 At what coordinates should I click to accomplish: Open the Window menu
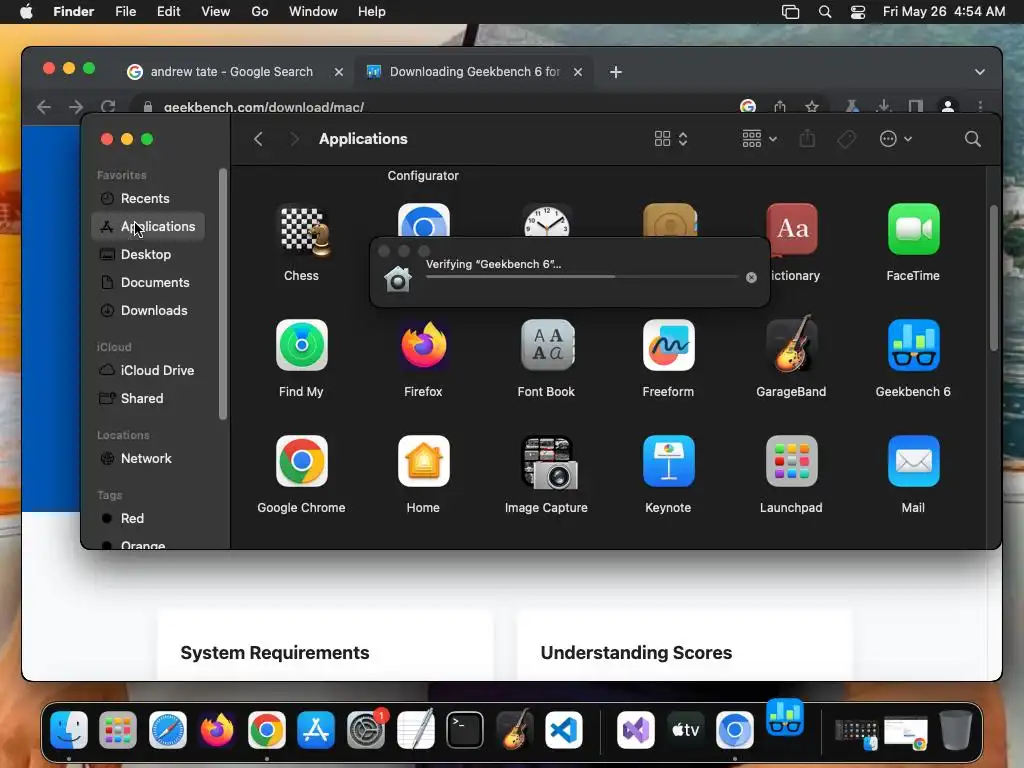(x=313, y=11)
